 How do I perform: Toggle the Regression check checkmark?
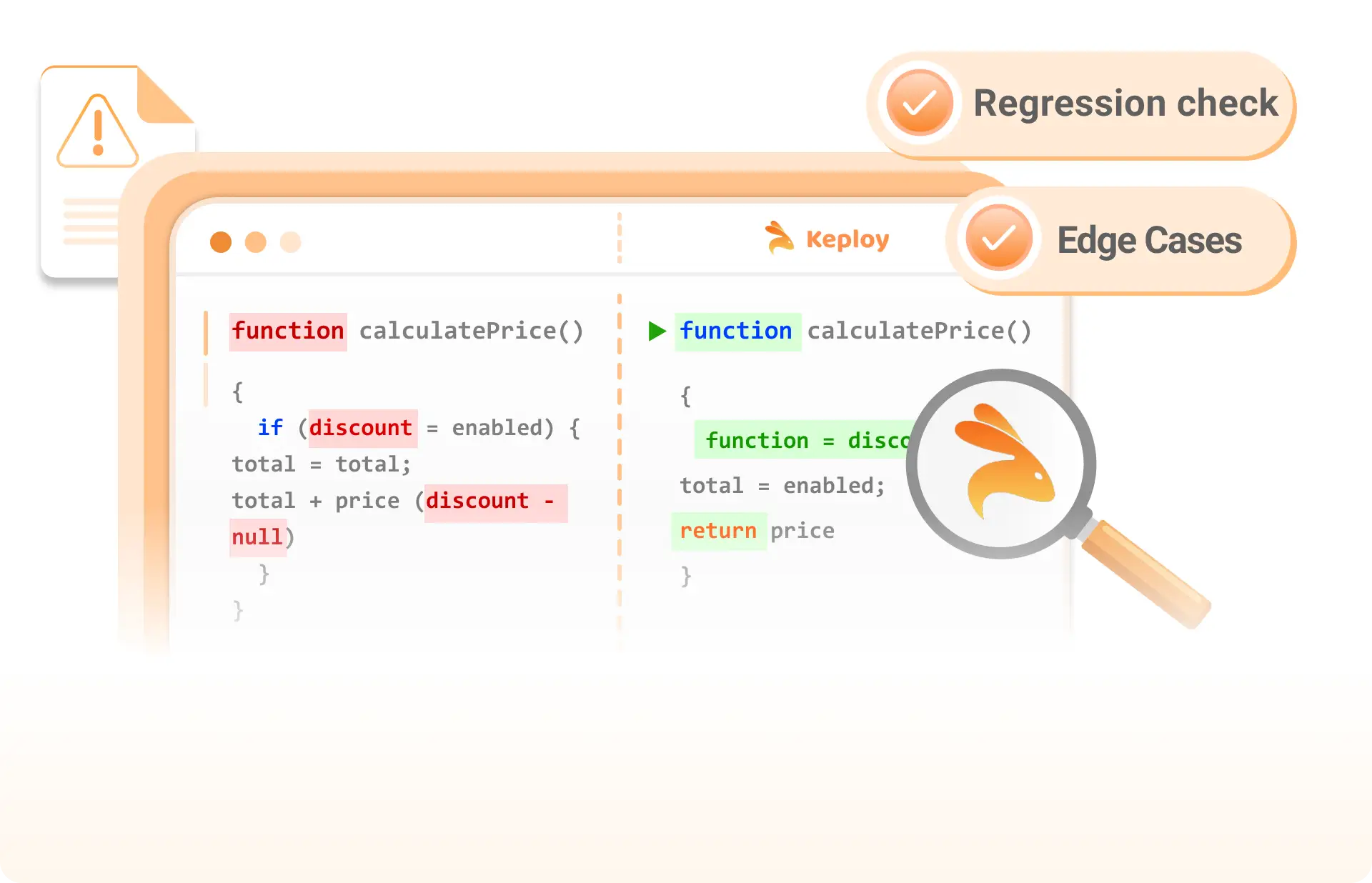(920, 103)
